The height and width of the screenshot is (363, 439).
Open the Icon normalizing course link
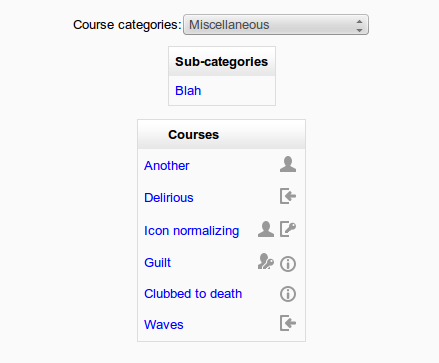[x=192, y=231]
